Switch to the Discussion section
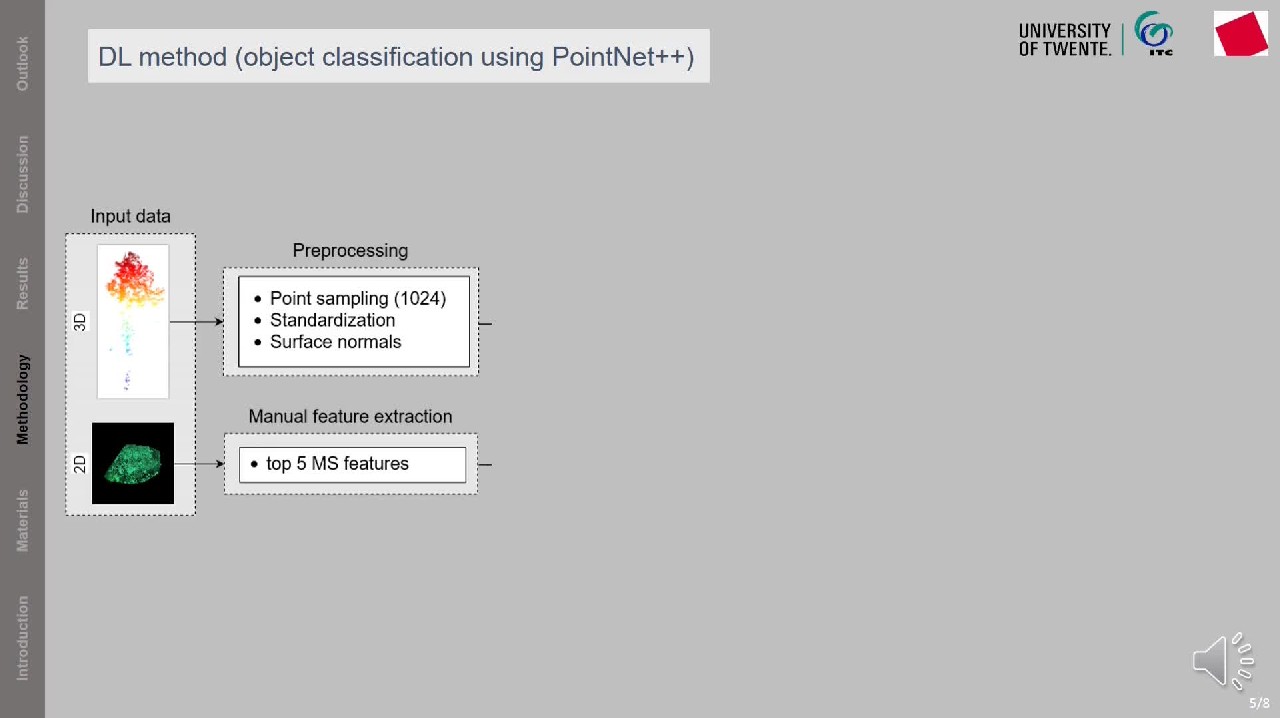The height and width of the screenshot is (718, 1280). point(22,175)
